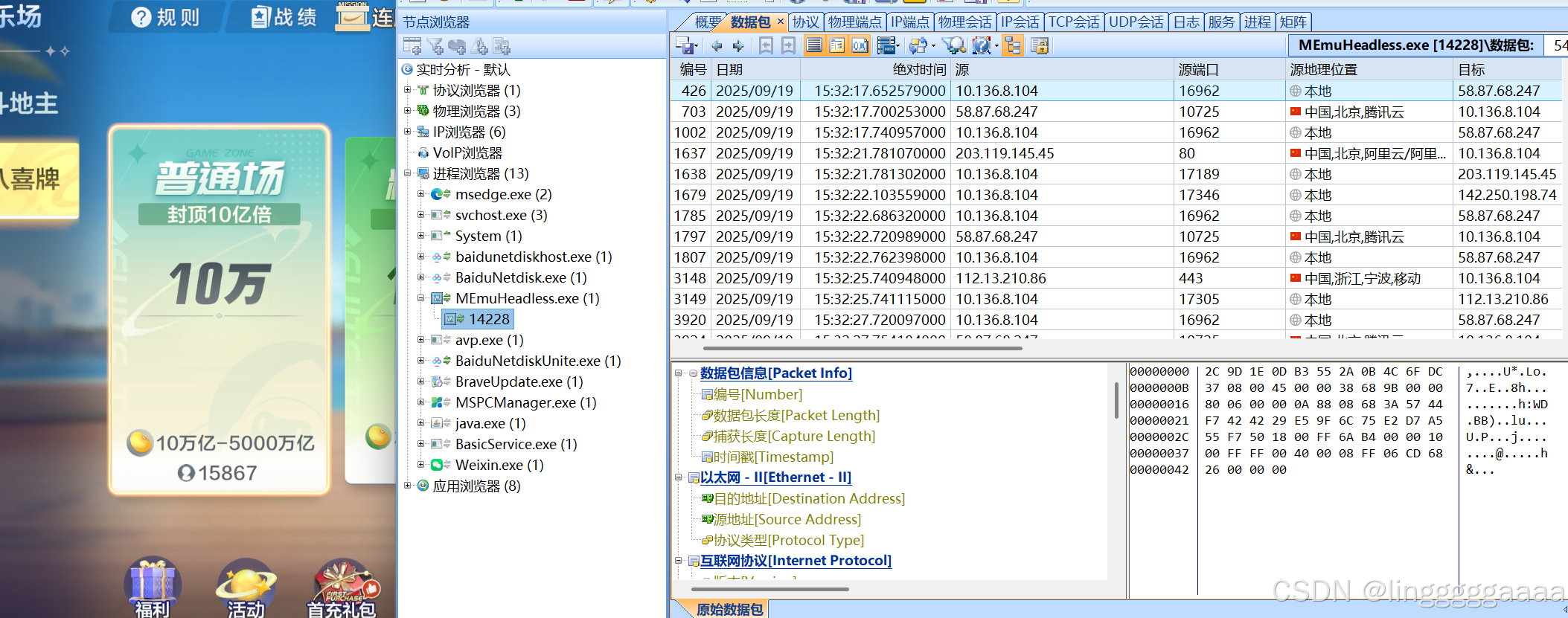This screenshot has height=618, width=1568.
Task: Select packet row number 3148
Action: pos(1116,278)
